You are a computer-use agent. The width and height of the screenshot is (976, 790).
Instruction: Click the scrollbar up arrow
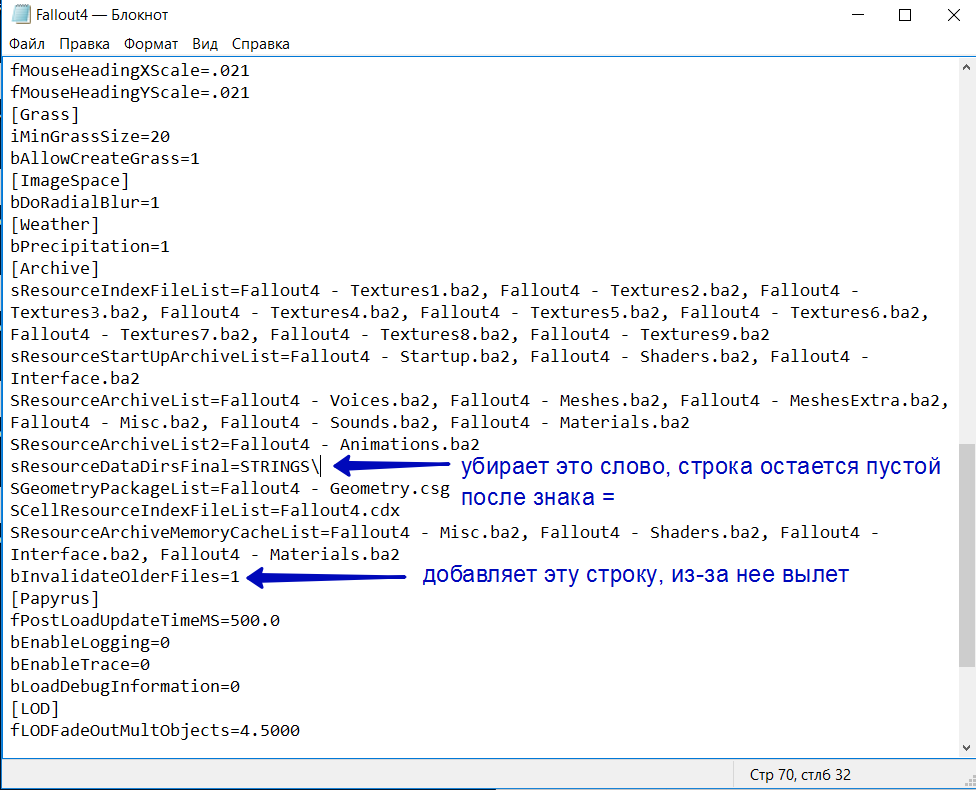[966, 67]
